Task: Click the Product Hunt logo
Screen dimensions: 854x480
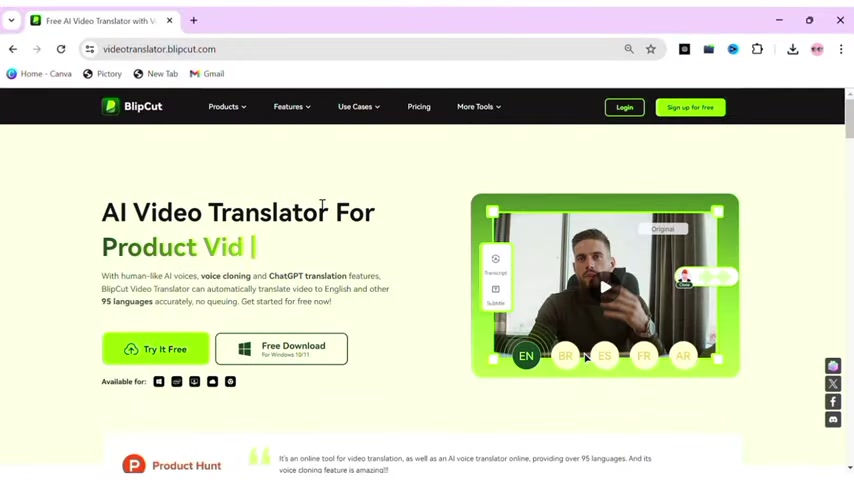Action: click(172, 465)
